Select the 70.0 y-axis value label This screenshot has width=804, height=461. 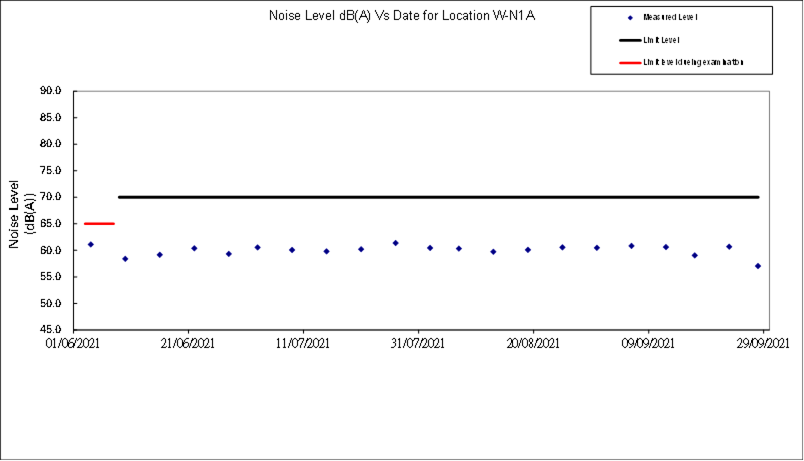51,197
